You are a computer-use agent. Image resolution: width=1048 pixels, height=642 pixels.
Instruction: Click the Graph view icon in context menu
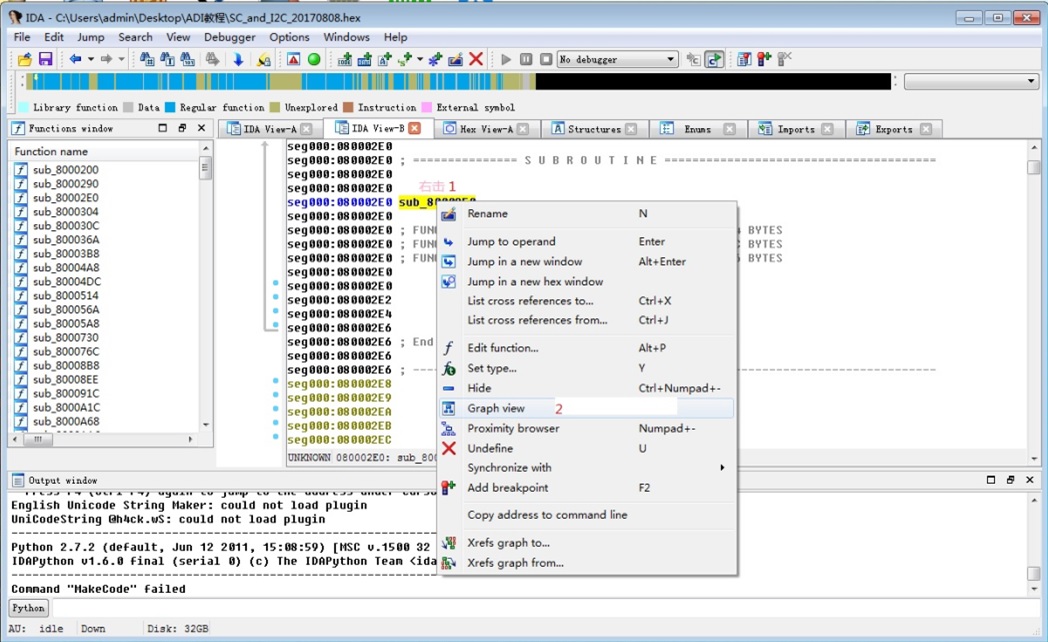(448, 408)
